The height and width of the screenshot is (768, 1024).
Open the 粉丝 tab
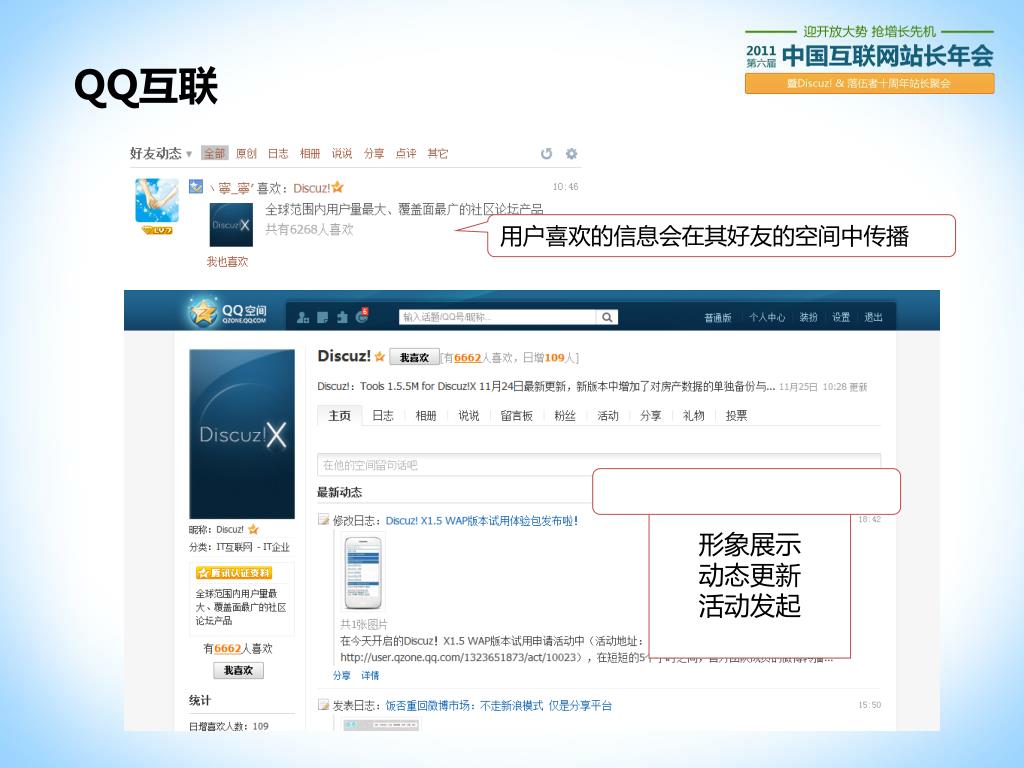pos(565,415)
